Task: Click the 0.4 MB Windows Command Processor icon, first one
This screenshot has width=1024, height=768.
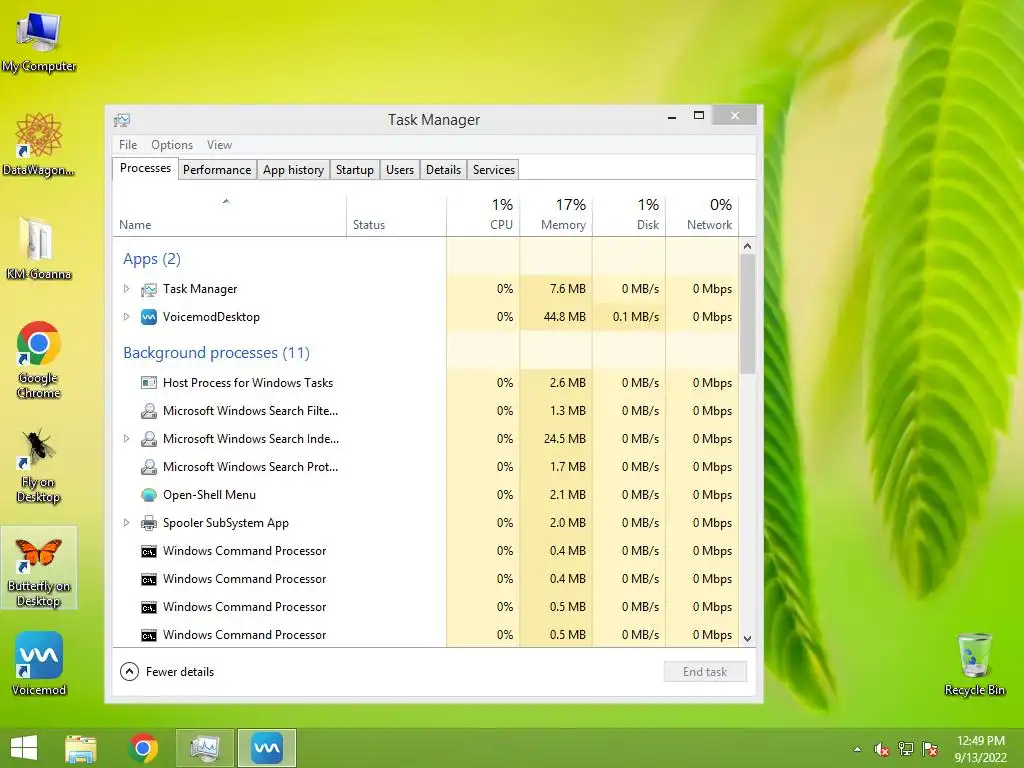Action: pos(149,552)
